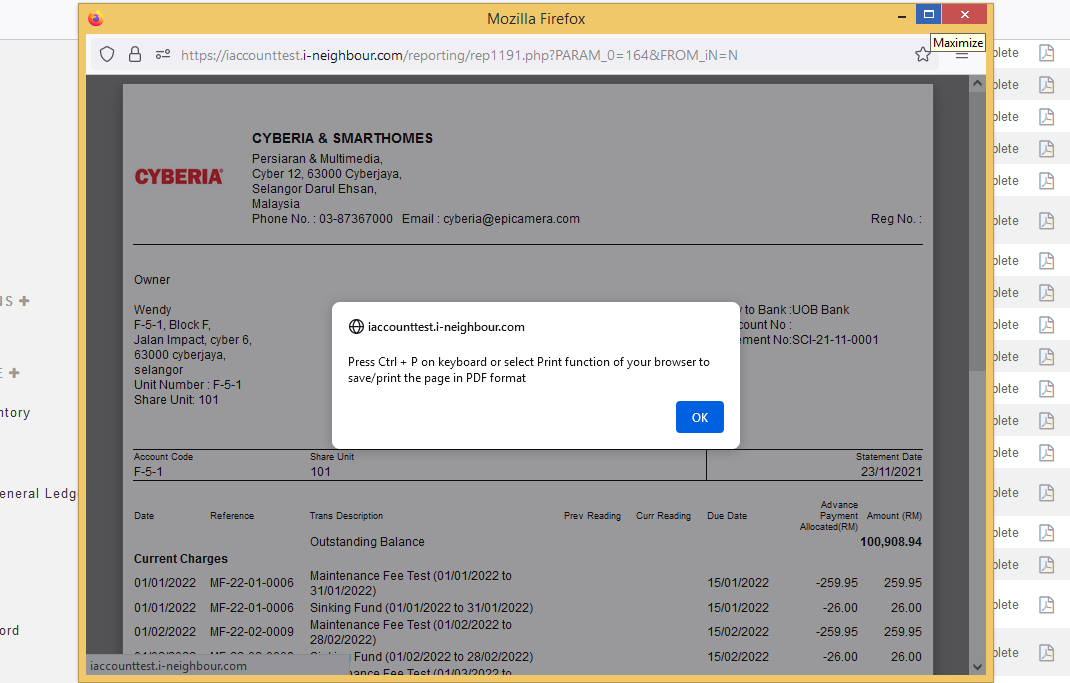
Task: Click the Firefox logo in the title bar
Action: click(96, 18)
